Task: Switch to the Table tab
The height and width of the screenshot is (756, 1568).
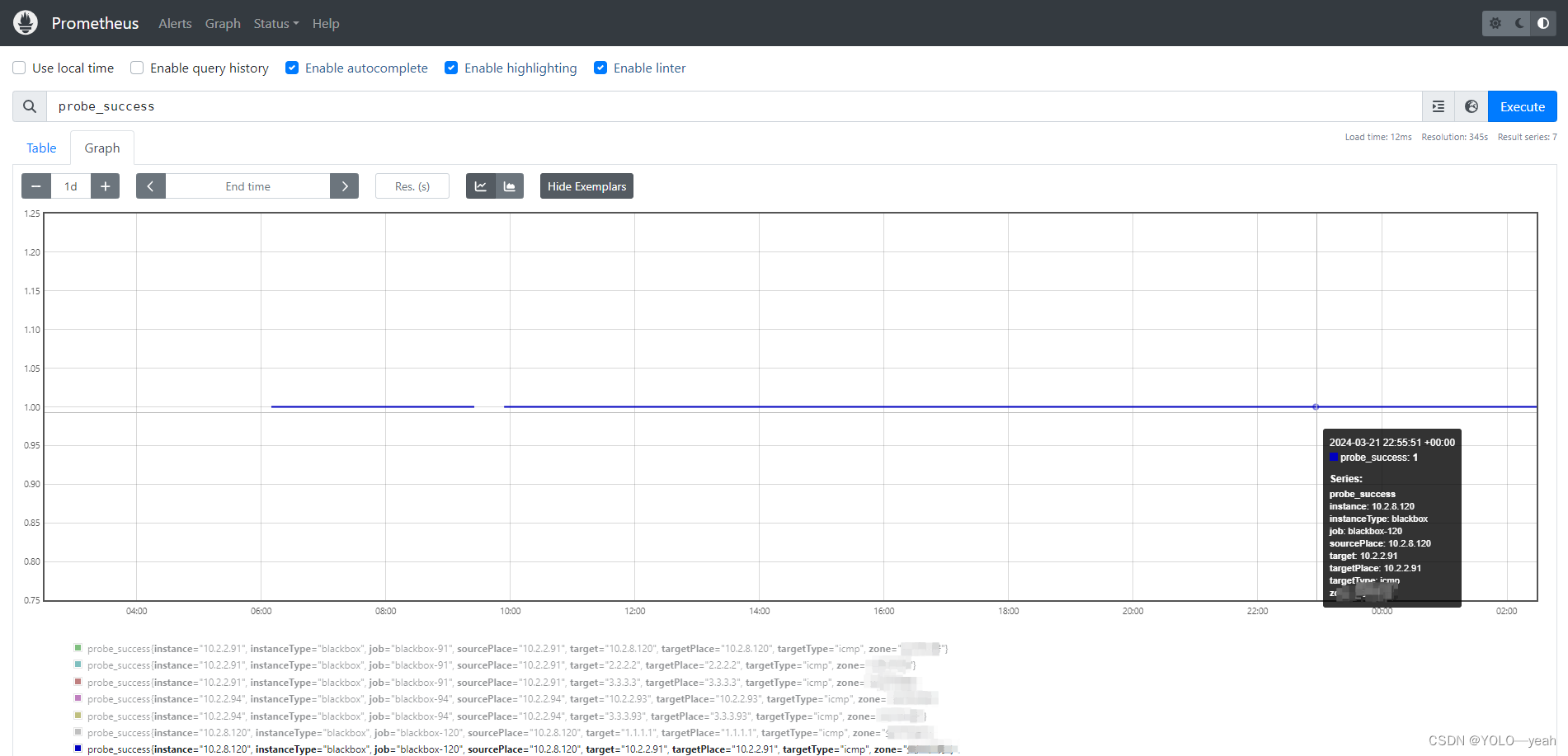Action: 41,148
